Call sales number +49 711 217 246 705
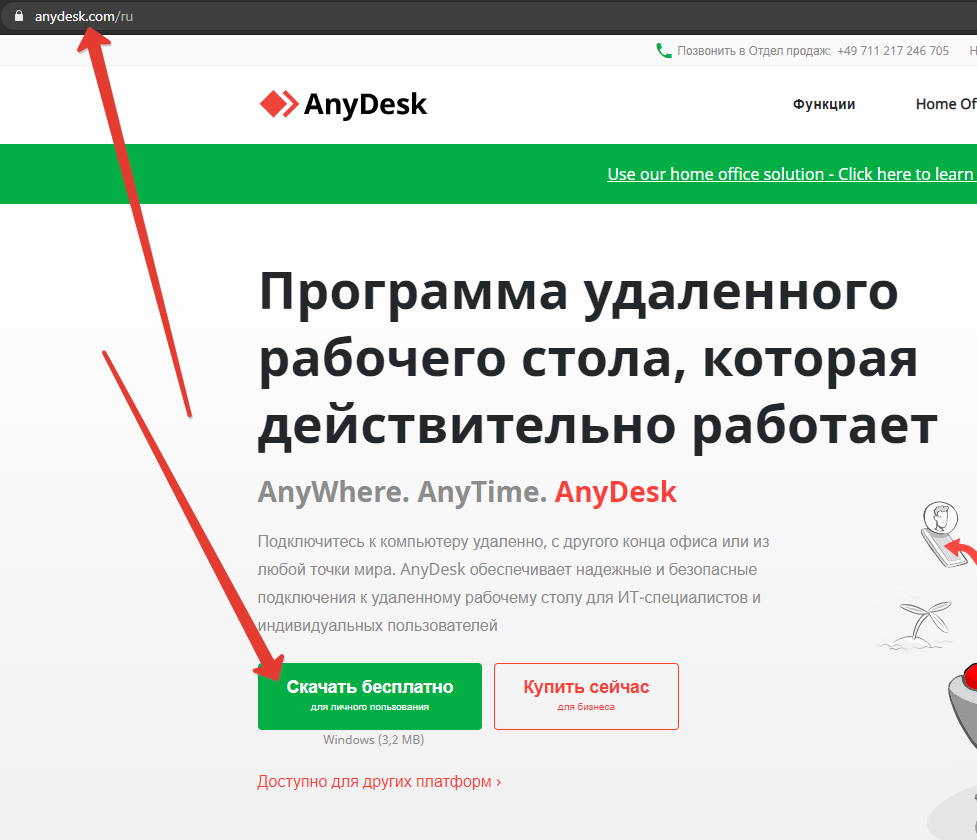977x840 pixels. 893,51
